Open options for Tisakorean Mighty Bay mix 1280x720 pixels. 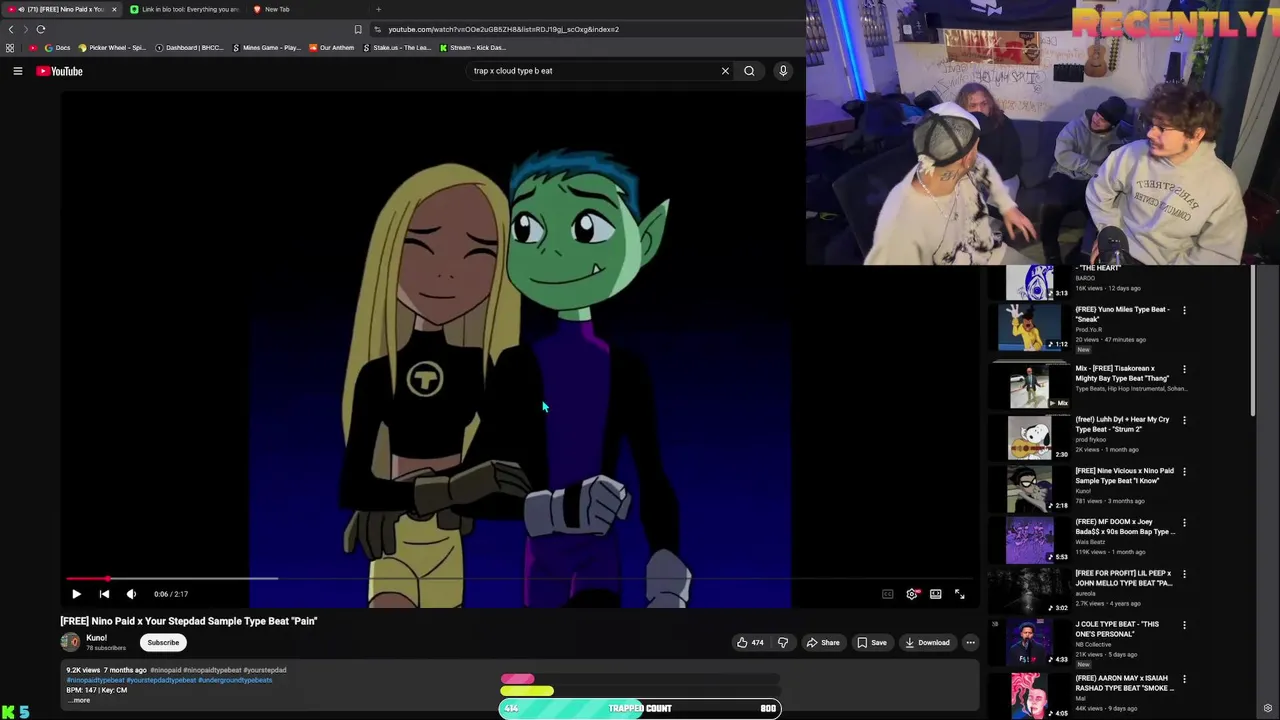tap(1184, 369)
